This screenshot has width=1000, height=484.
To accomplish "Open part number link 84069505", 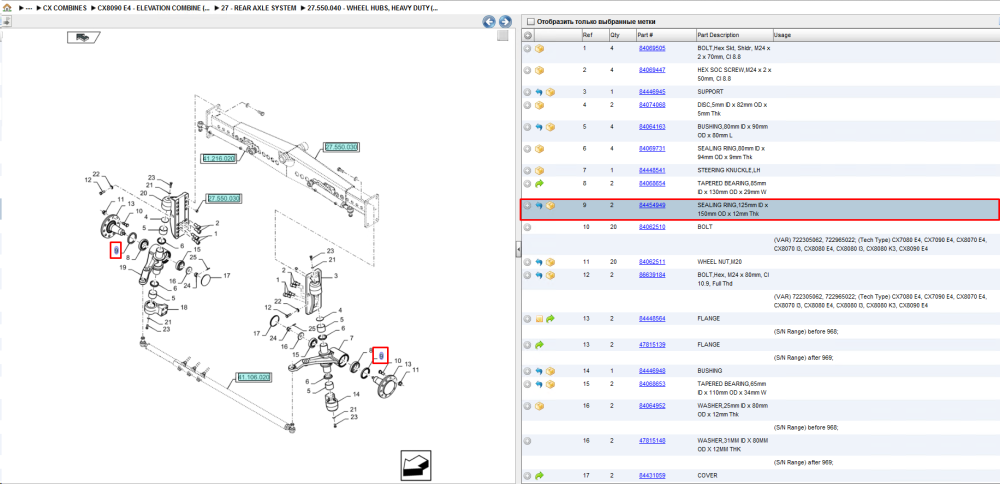I will pos(652,48).
